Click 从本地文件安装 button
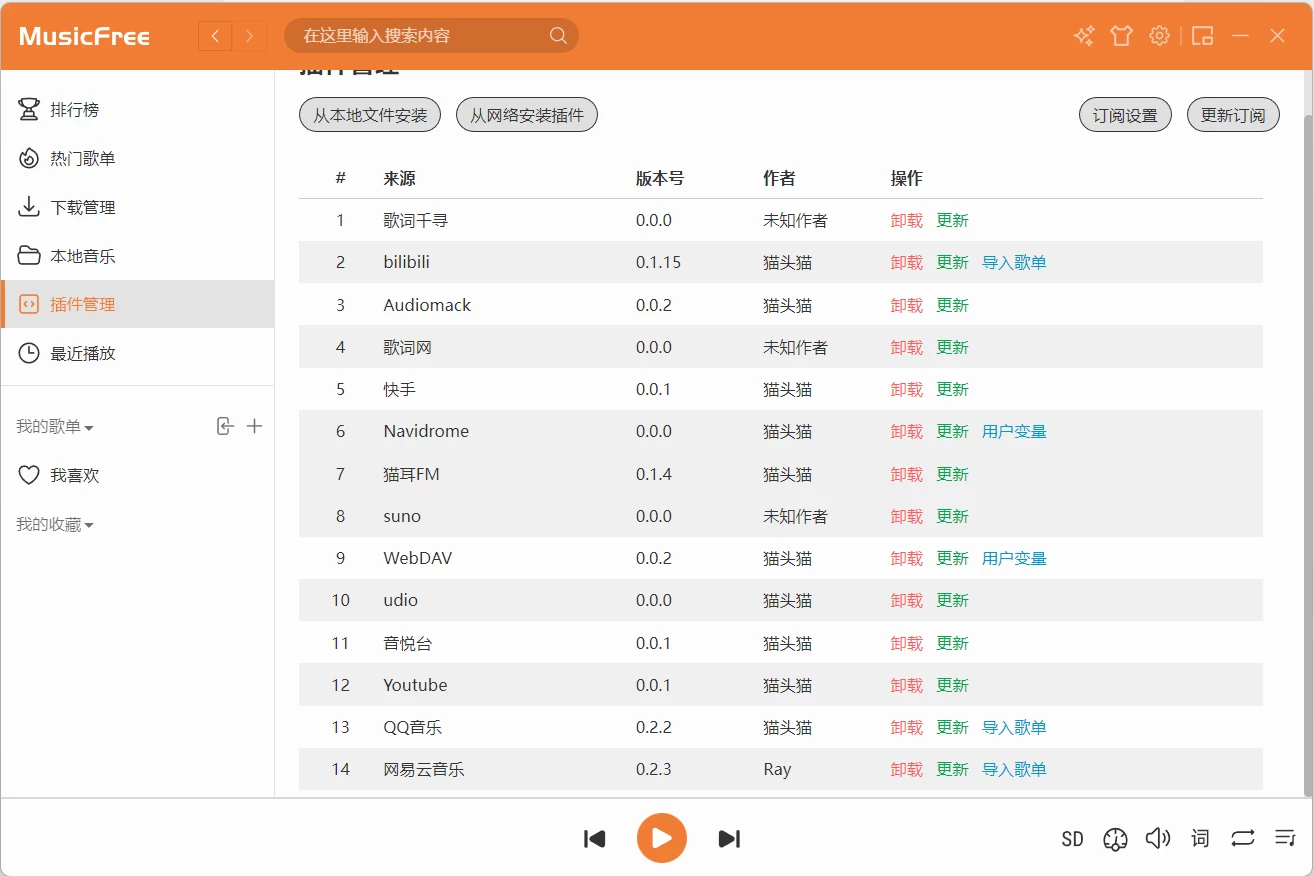 coord(370,115)
